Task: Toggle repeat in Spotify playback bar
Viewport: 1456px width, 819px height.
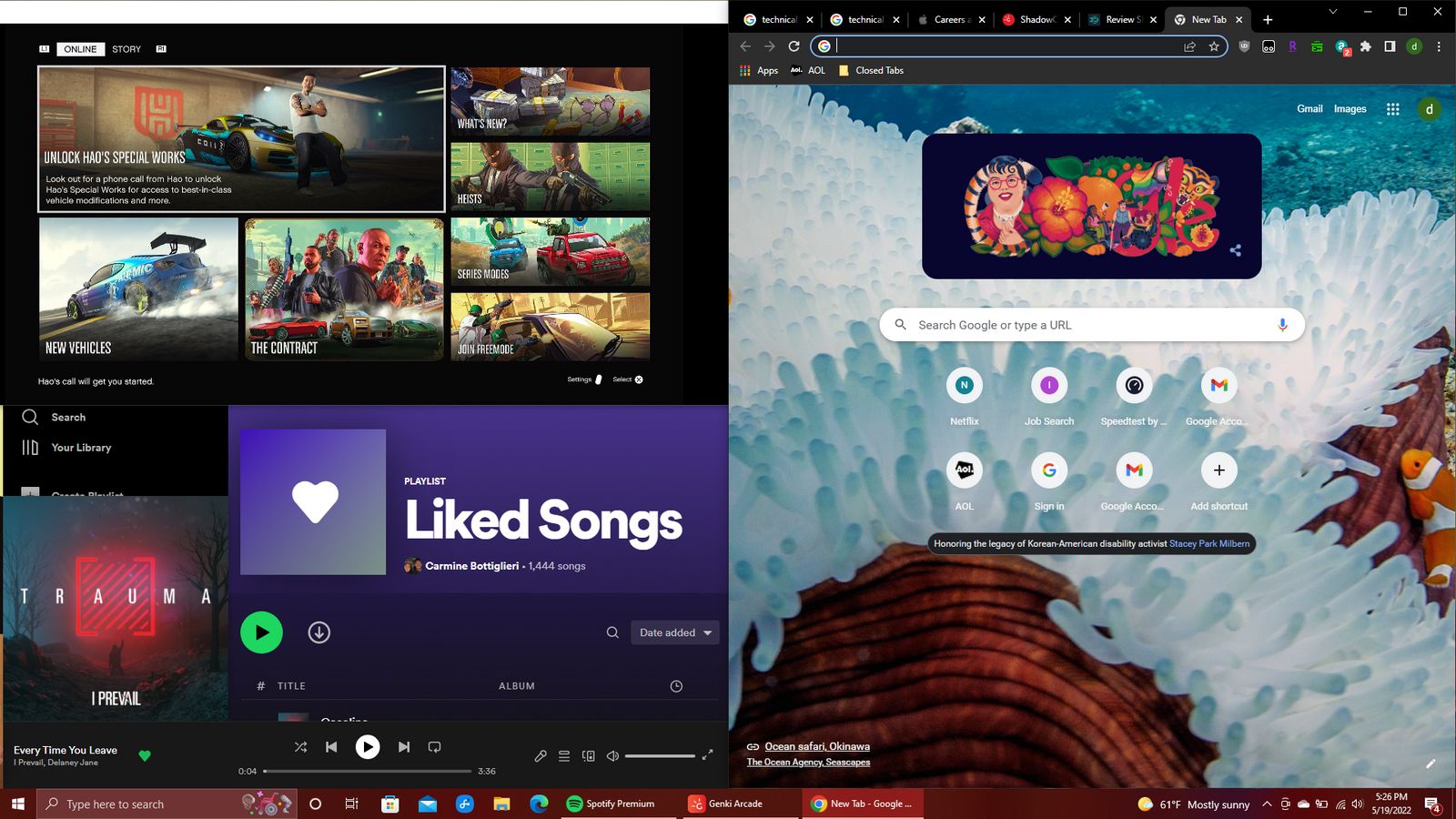Action: point(435,747)
